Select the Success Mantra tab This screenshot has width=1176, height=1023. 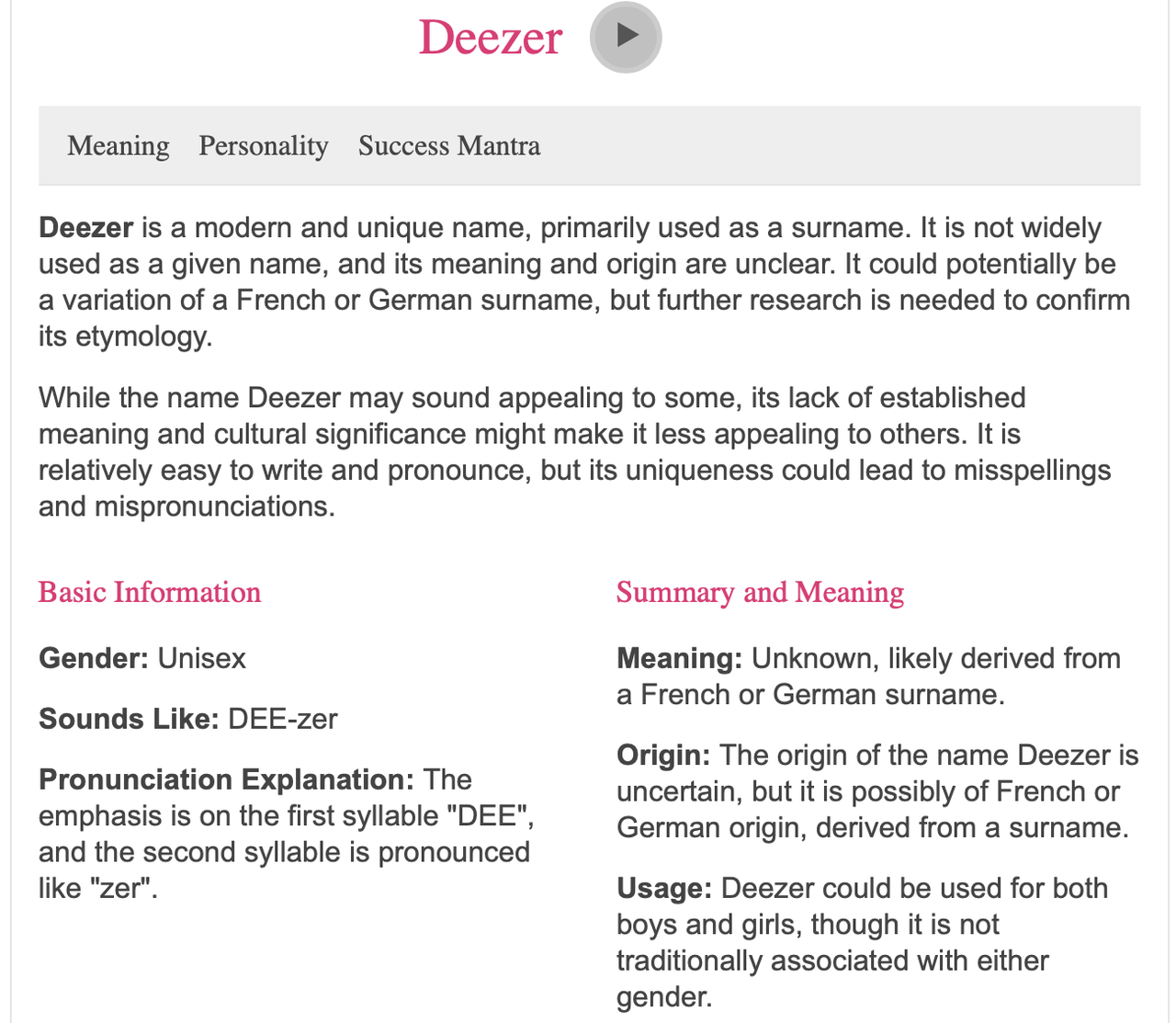pyautogui.click(x=449, y=145)
